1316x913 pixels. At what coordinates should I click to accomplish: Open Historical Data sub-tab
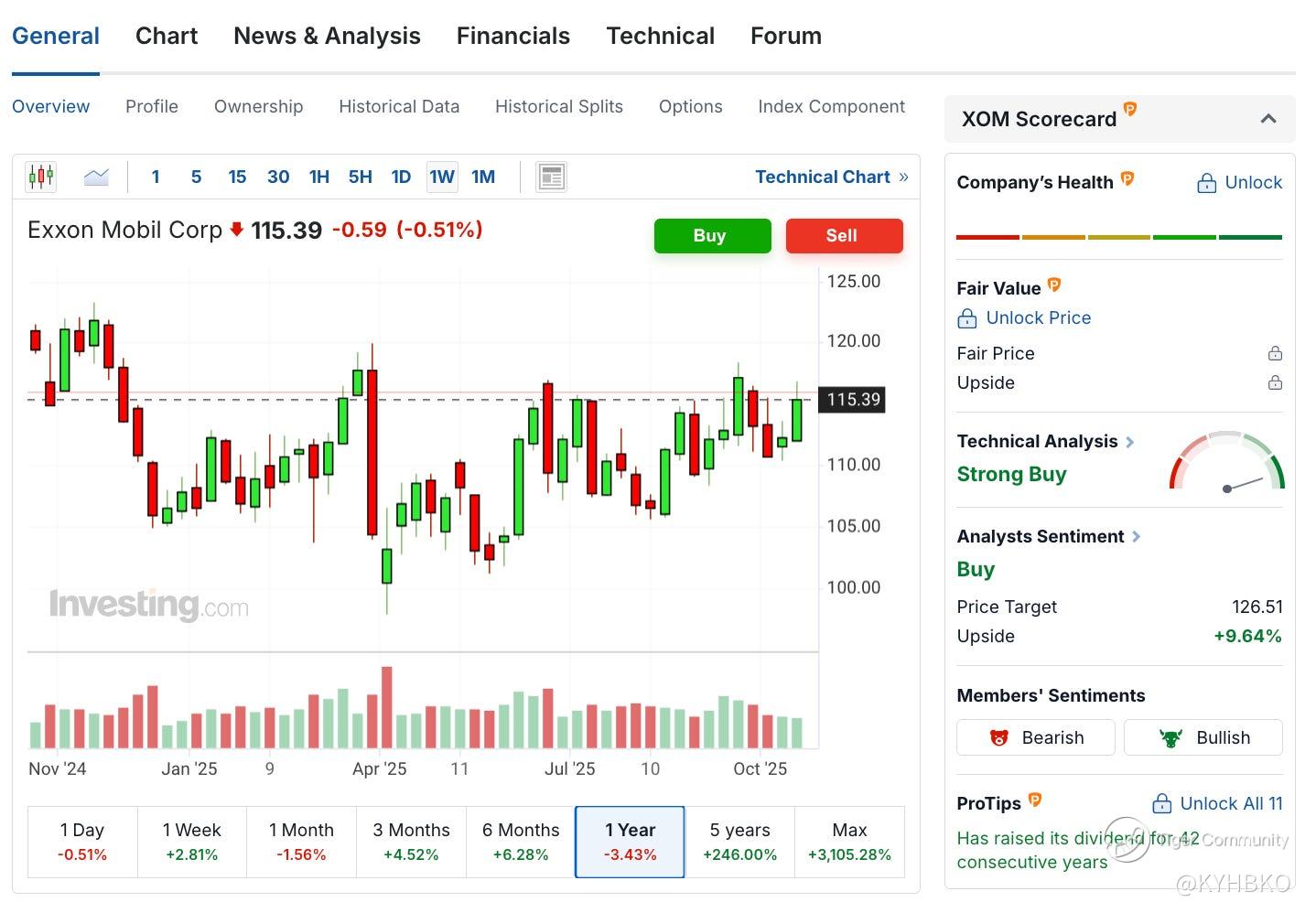tap(399, 106)
